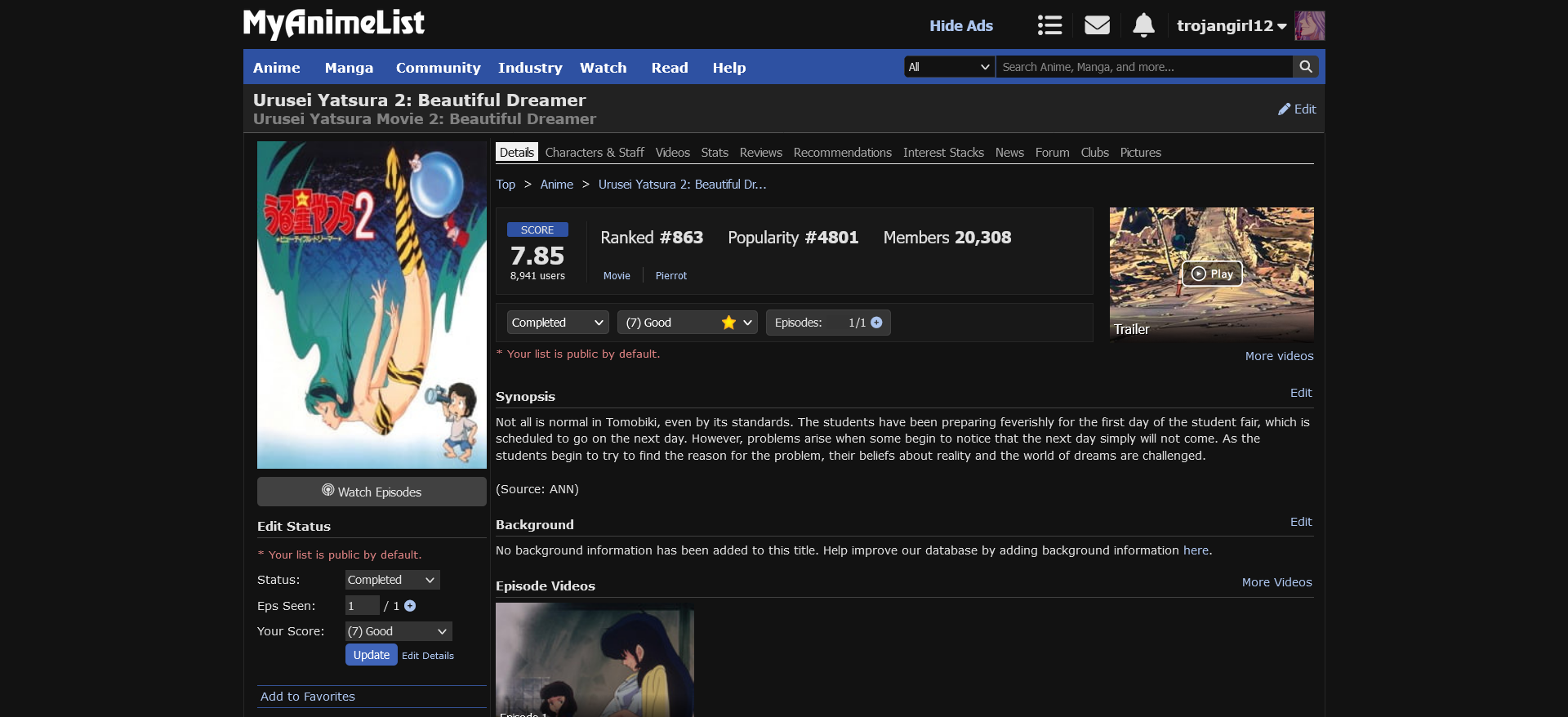Switch to the Reviews tab
1568x717 pixels.
pos(761,153)
